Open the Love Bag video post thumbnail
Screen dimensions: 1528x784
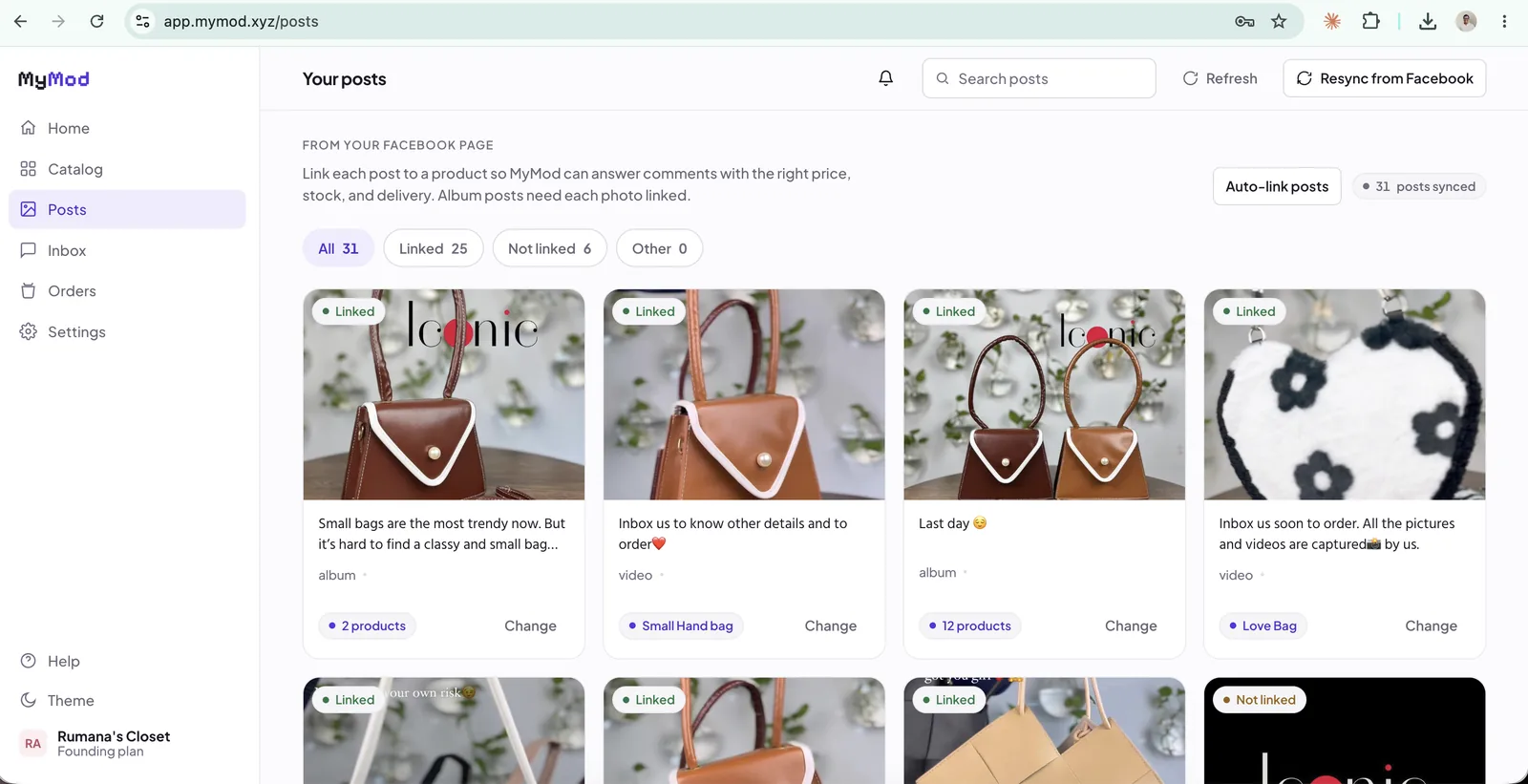coord(1345,394)
